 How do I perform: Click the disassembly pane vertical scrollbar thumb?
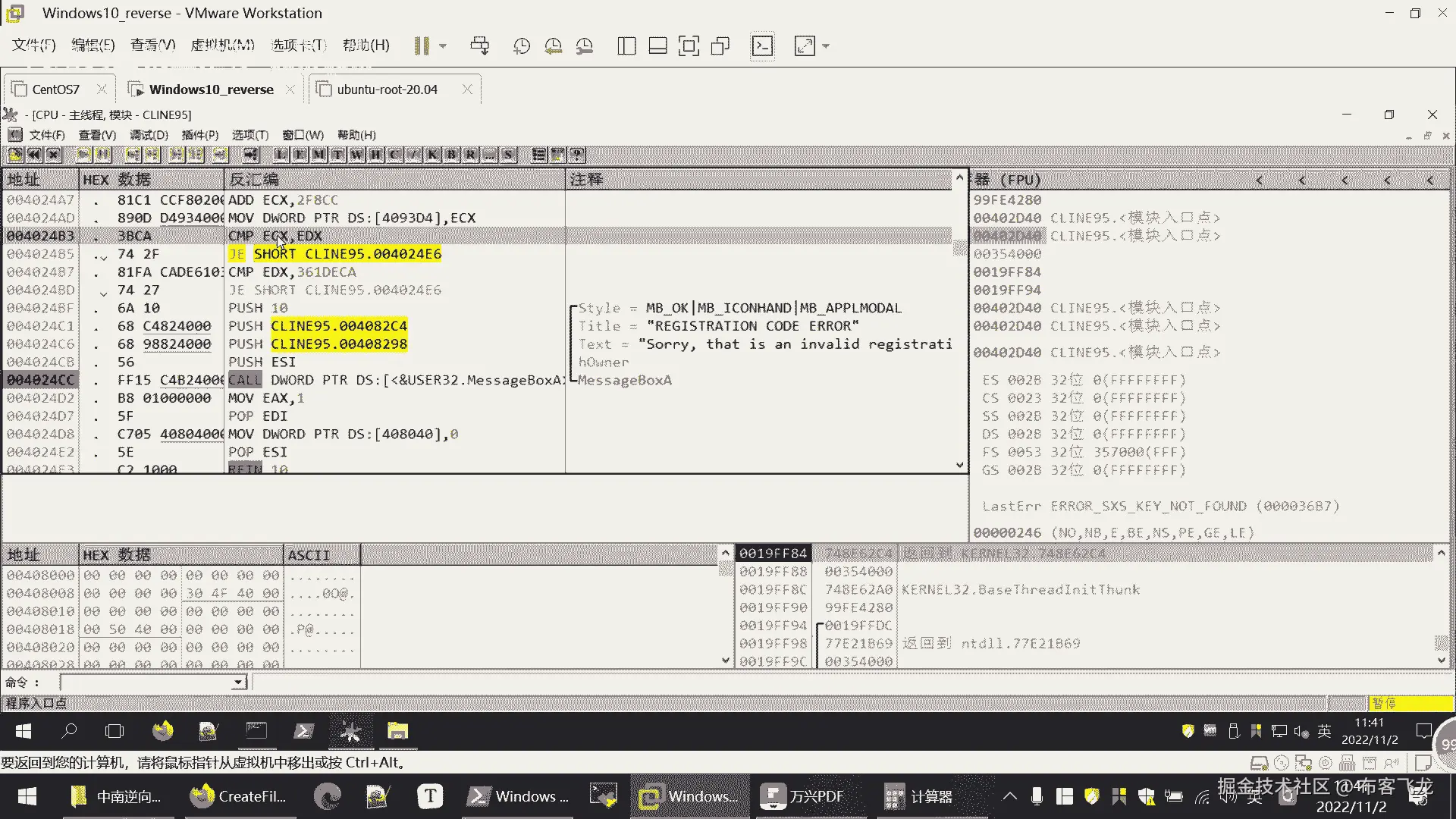tap(959, 248)
